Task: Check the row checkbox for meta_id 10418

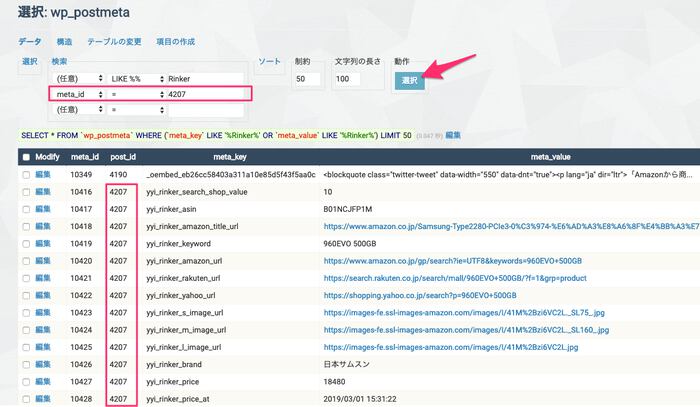Action: click(x=26, y=226)
